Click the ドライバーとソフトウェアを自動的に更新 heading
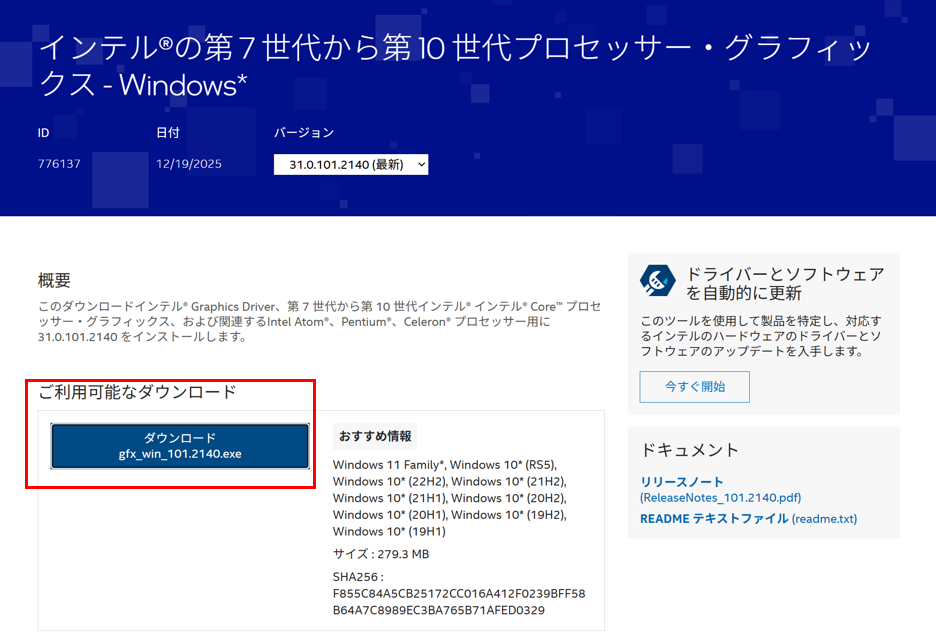Viewport: 936px width, 636px height. (x=785, y=284)
